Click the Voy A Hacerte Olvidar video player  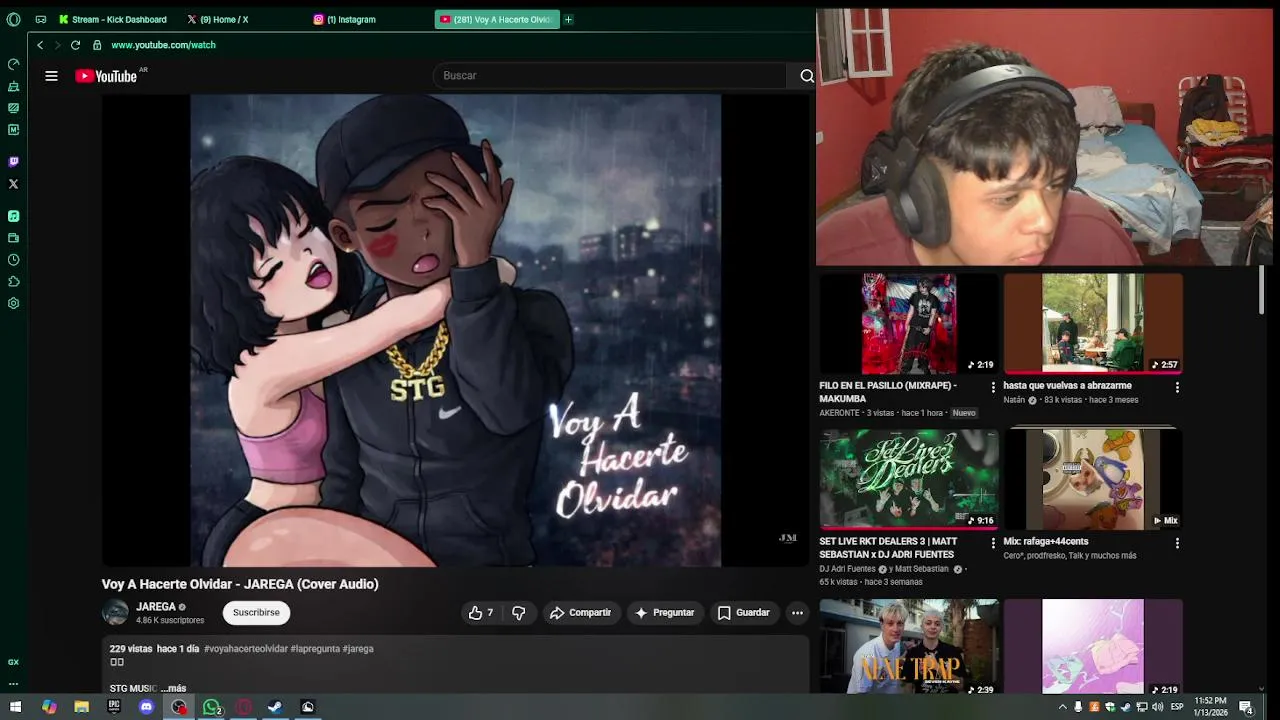point(455,331)
